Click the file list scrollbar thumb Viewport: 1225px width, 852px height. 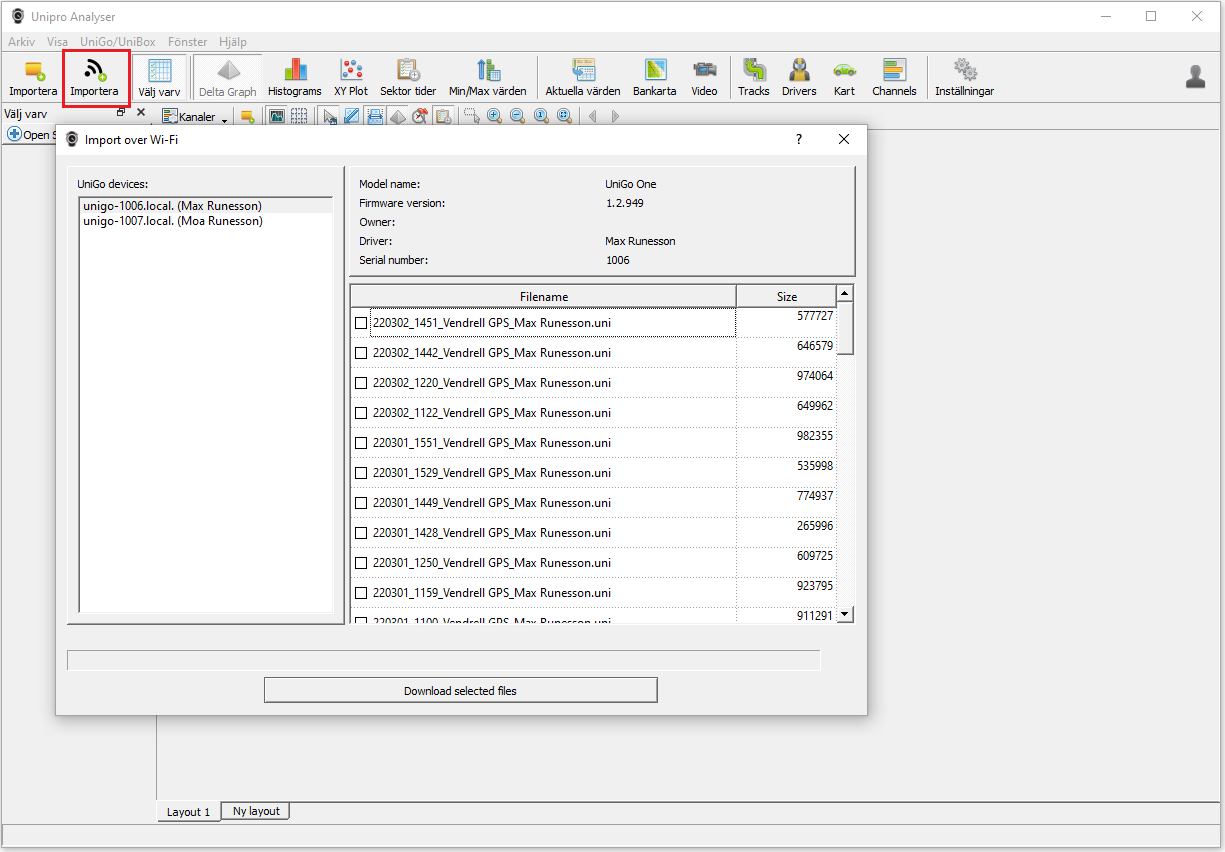(845, 327)
